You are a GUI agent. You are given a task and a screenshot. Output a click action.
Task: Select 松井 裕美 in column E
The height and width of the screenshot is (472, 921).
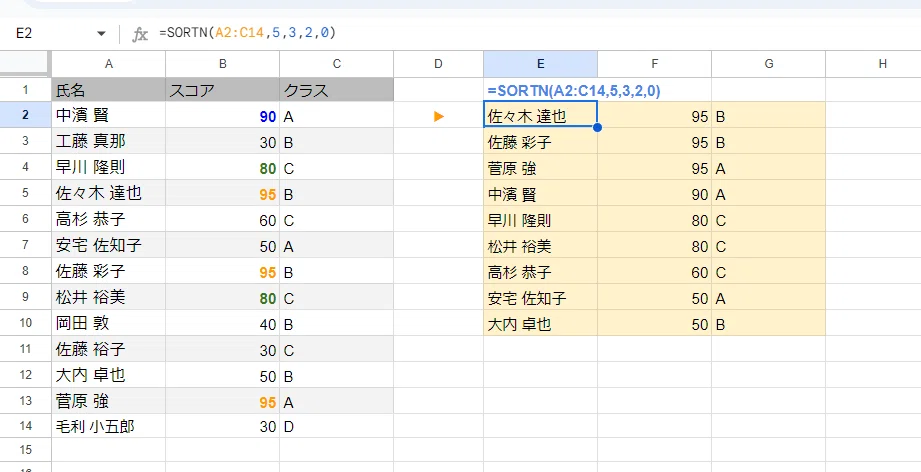pyautogui.click(x=540, y=245)
